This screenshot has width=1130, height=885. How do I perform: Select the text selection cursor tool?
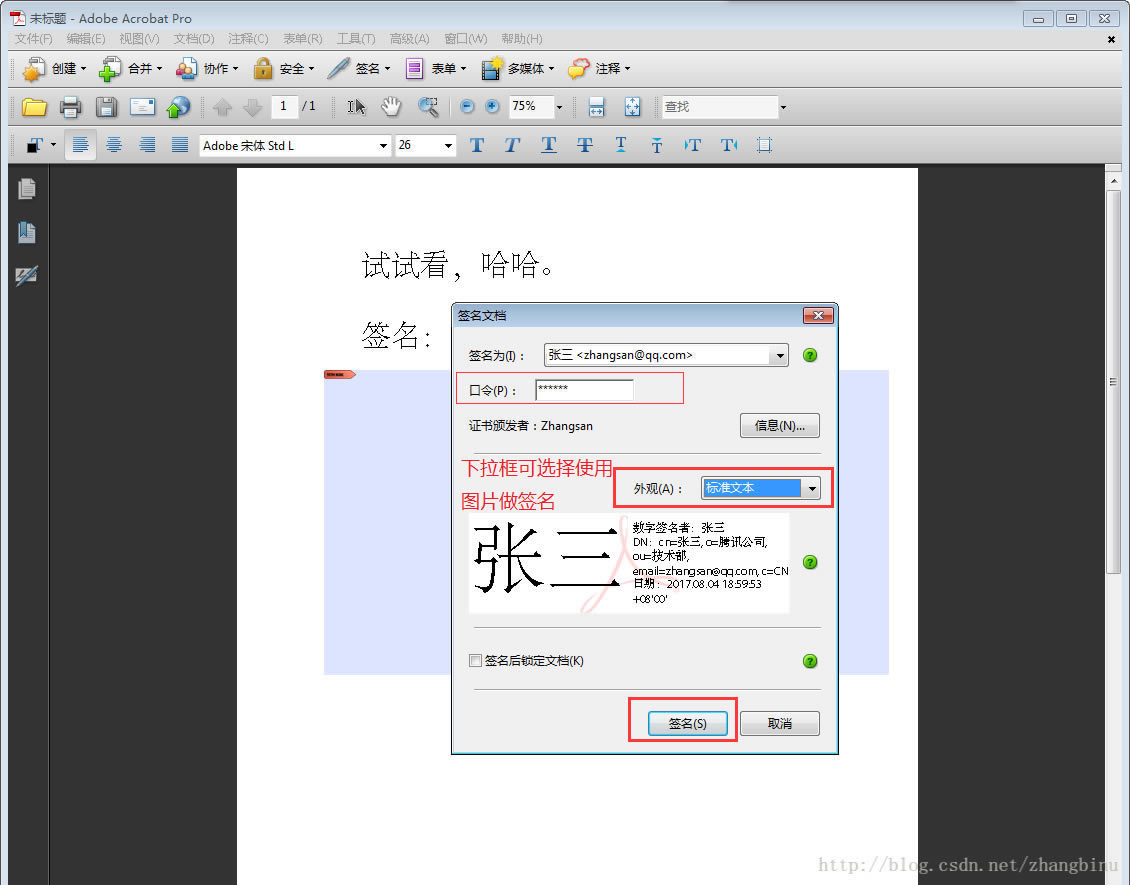356,107
